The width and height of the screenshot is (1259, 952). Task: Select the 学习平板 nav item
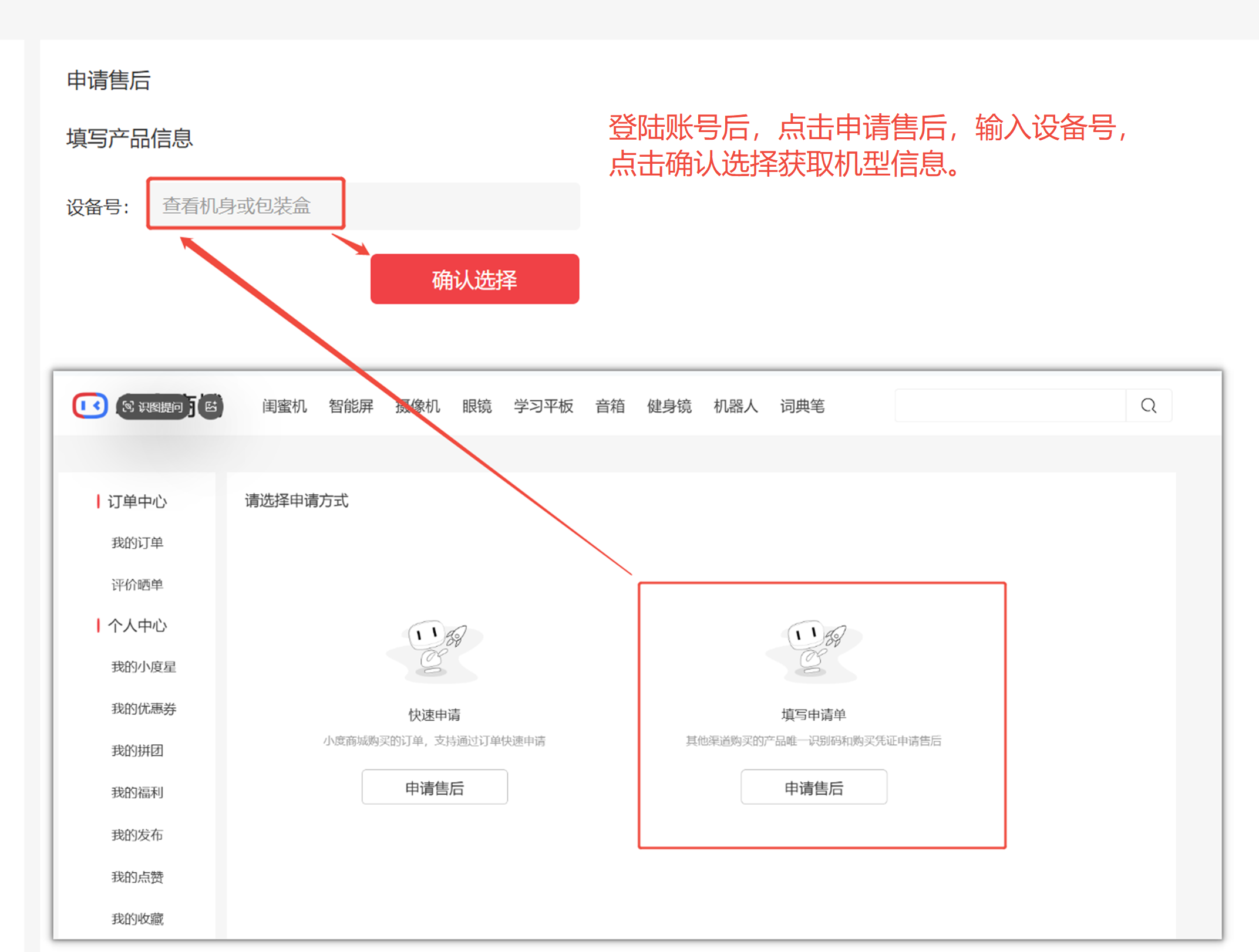point(543,406)
